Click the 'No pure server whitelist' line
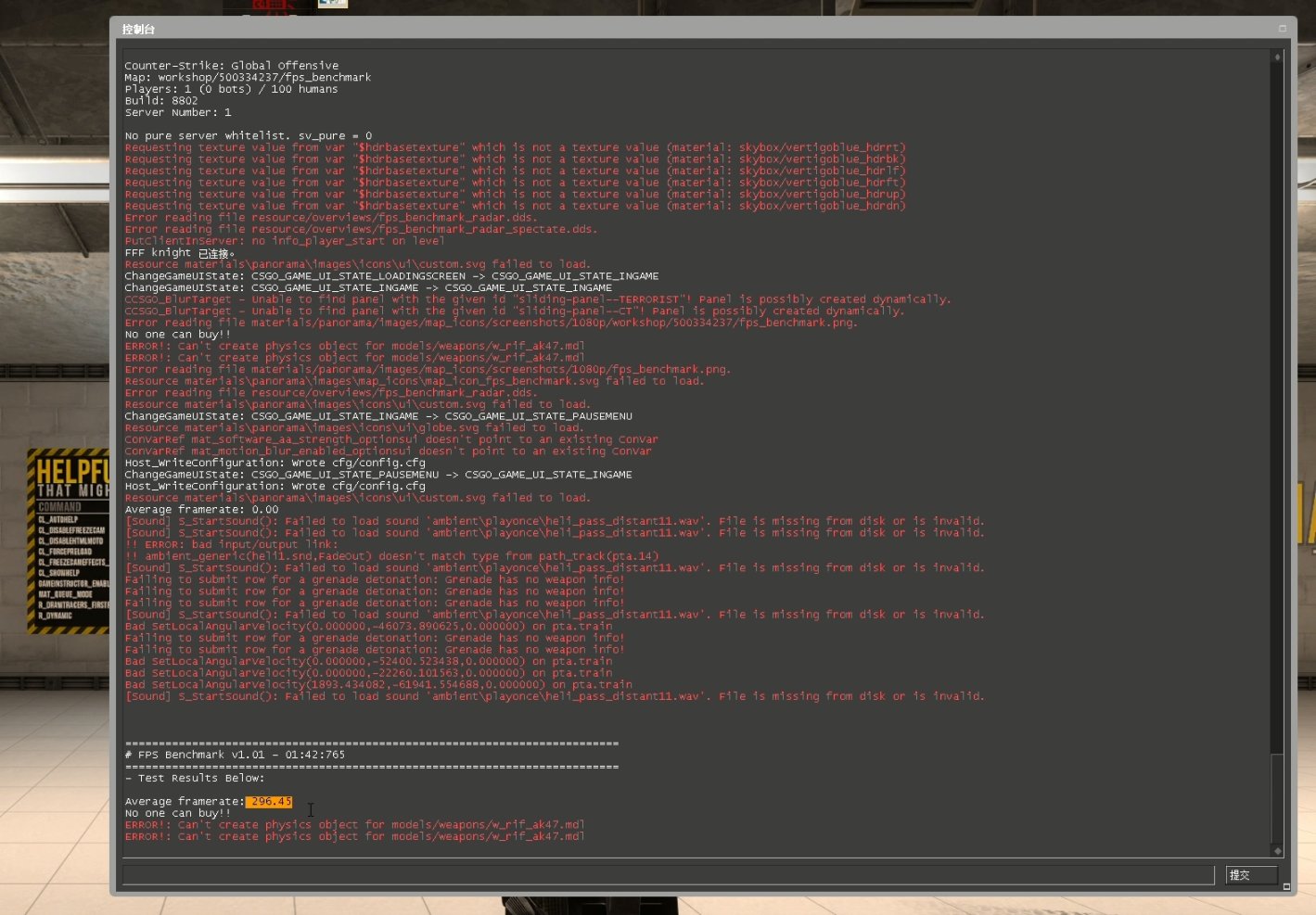This screenshot has width=1316, height=915. point(249,136)
